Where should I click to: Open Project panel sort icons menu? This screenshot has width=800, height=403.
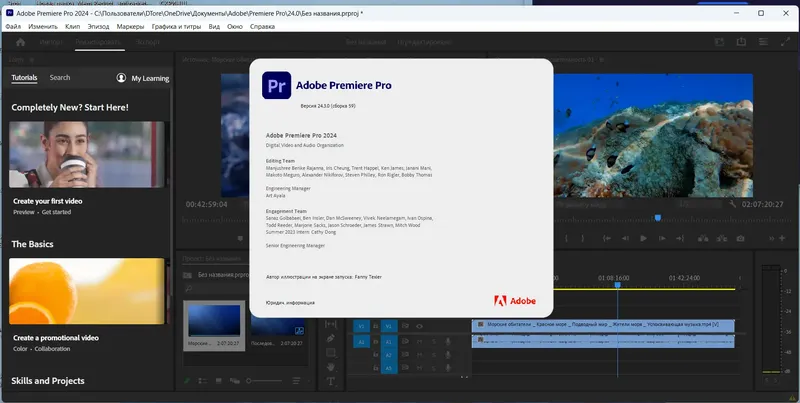point(296,381)
